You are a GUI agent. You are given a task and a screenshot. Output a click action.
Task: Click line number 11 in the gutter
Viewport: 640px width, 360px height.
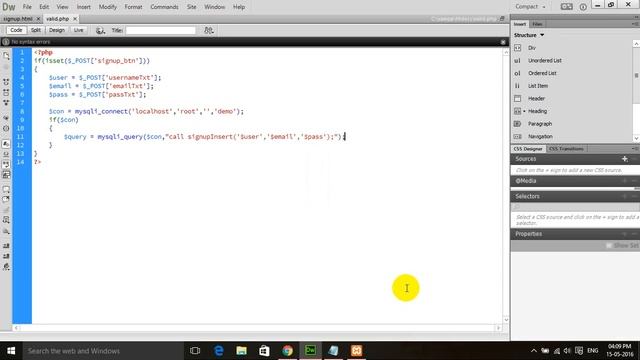click(20, 137)
